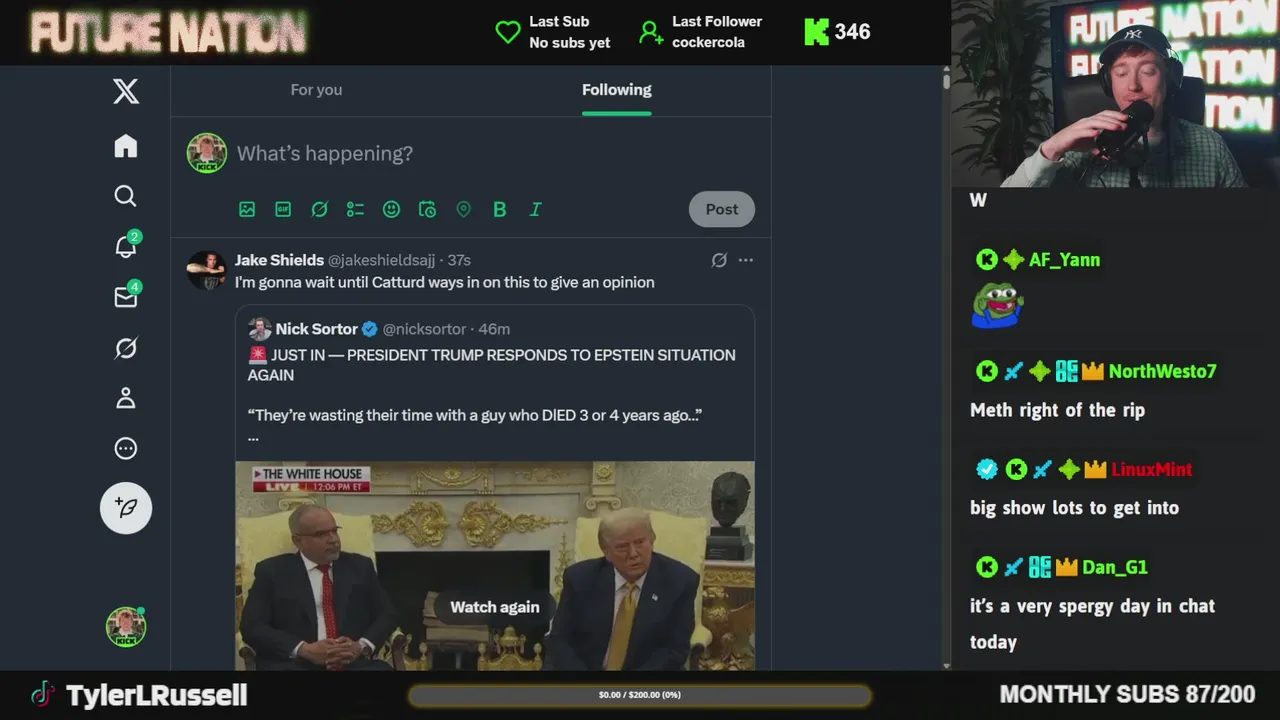Image resolution: width=1280 pixels, height=720 pixels.
Task: Open the Explore search icon in sidebar
Action: click(x=126, y=196)
